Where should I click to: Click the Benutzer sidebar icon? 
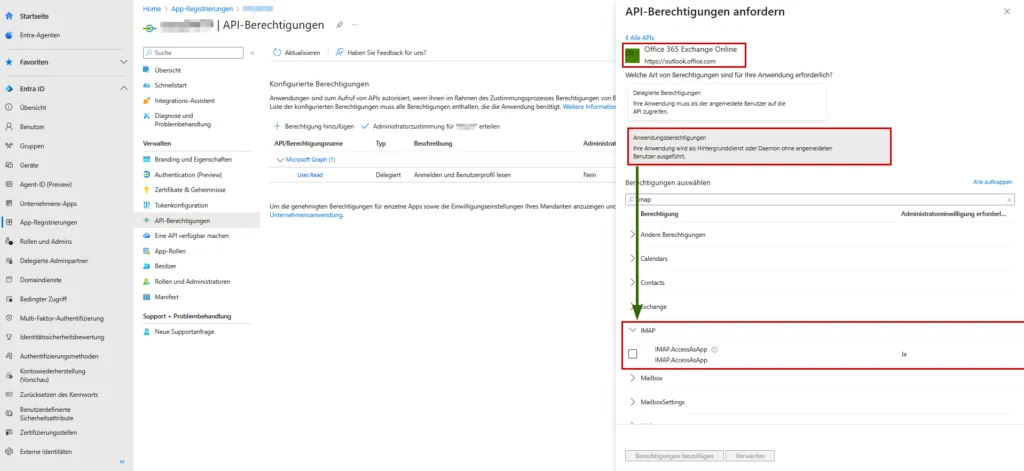pos(9,127)
